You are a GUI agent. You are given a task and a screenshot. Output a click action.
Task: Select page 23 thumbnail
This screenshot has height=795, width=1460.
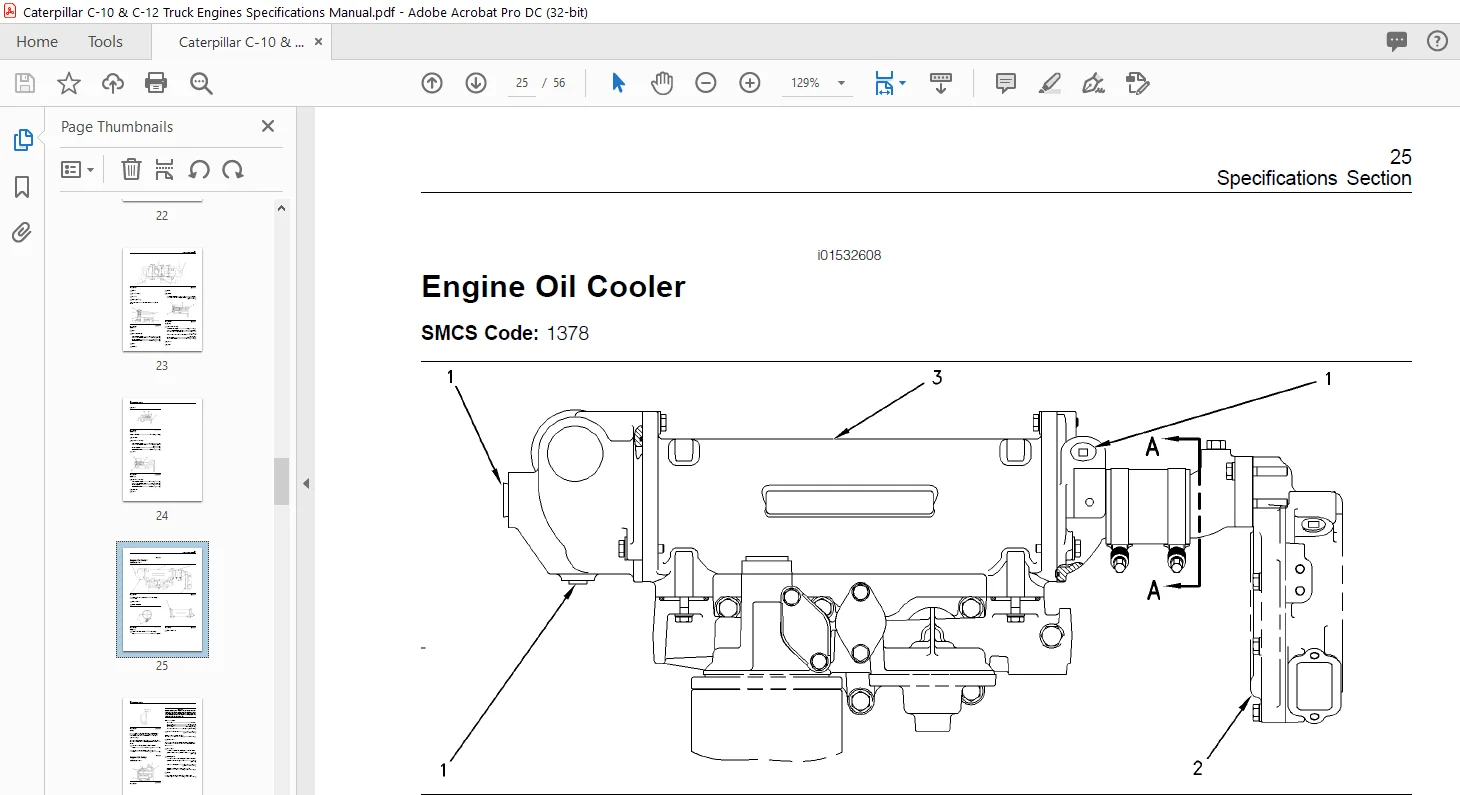(162, 300)
